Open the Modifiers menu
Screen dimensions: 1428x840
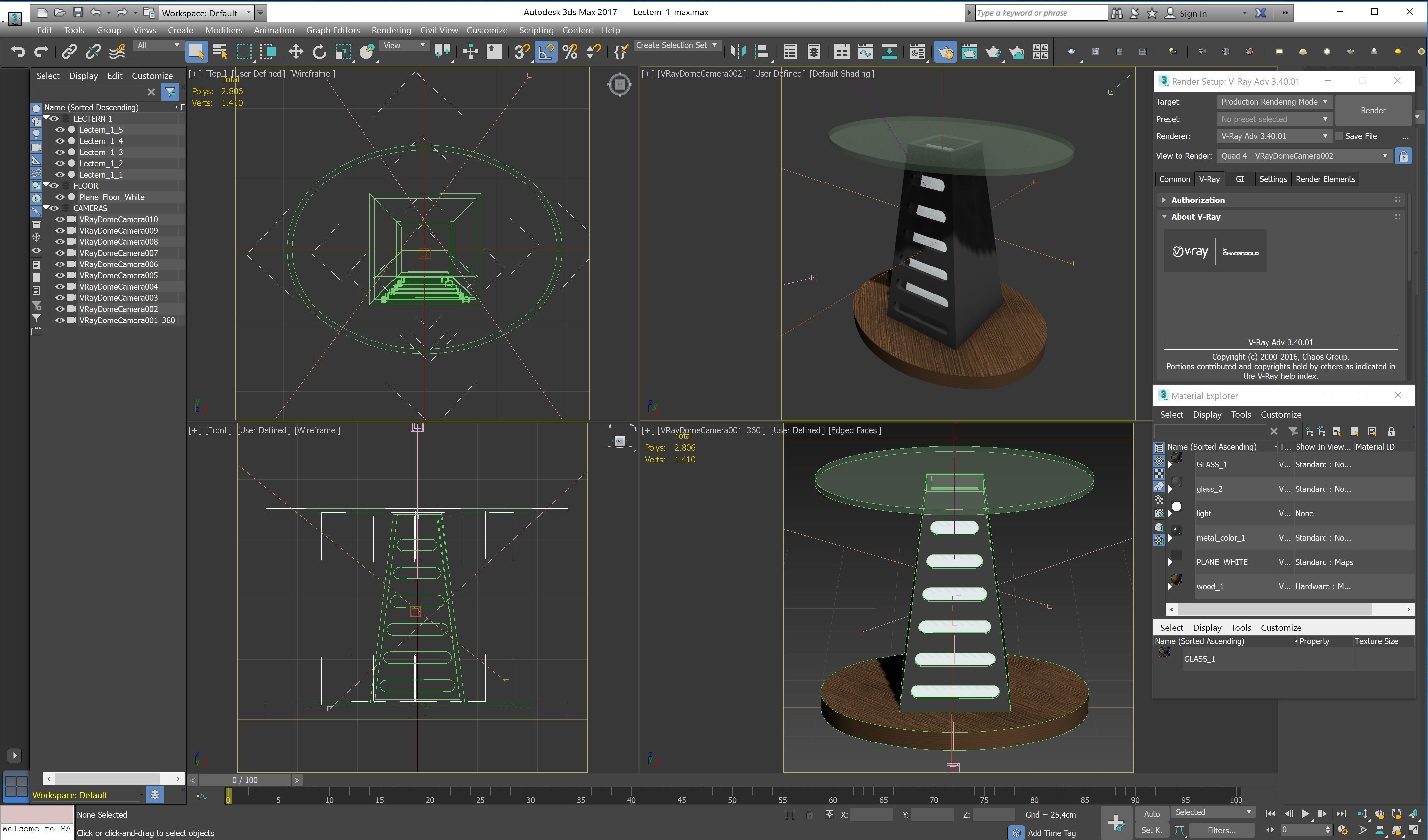(x=223, y=30)
